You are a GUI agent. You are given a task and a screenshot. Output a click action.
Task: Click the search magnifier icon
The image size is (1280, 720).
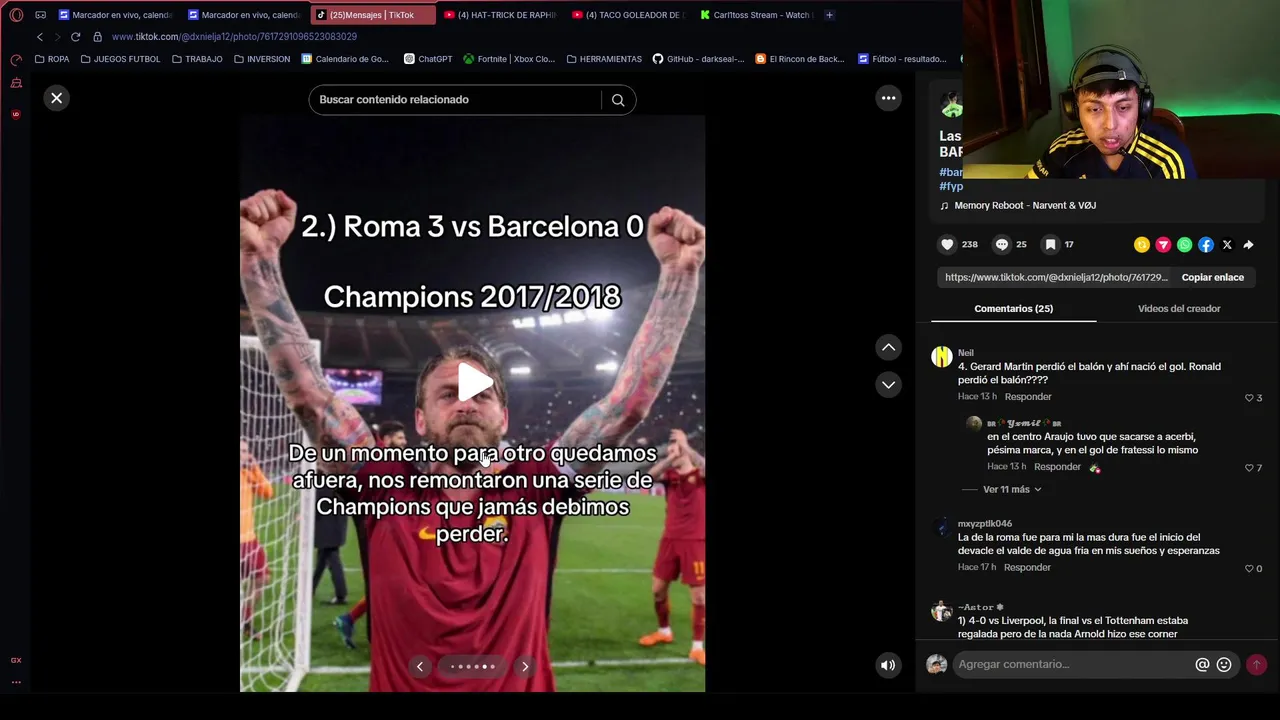point(618,100)
